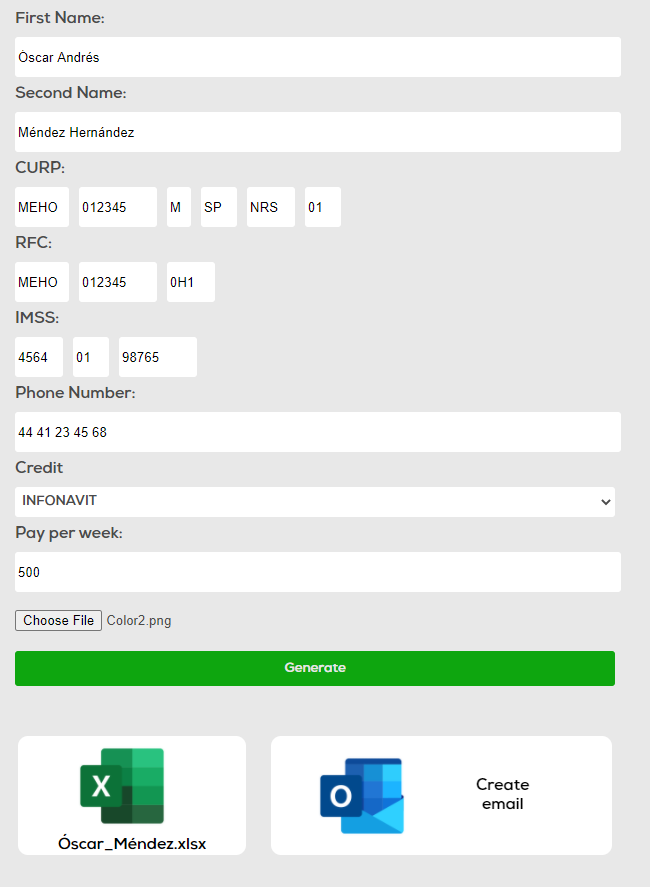Click the IMSS field containing 98765
Screen dimensions: 650x887
point(157,357)
